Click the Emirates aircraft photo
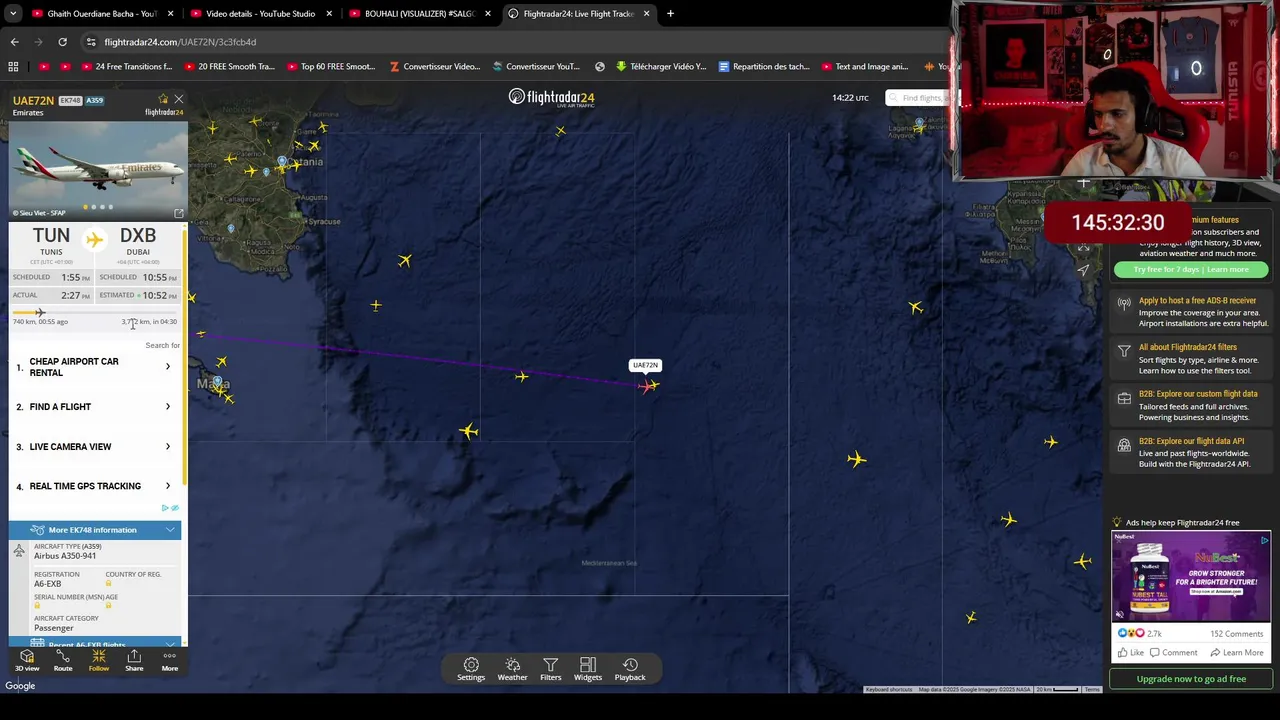The height and width of the screenshot is (720, 1280). click(x=98, y=170)
